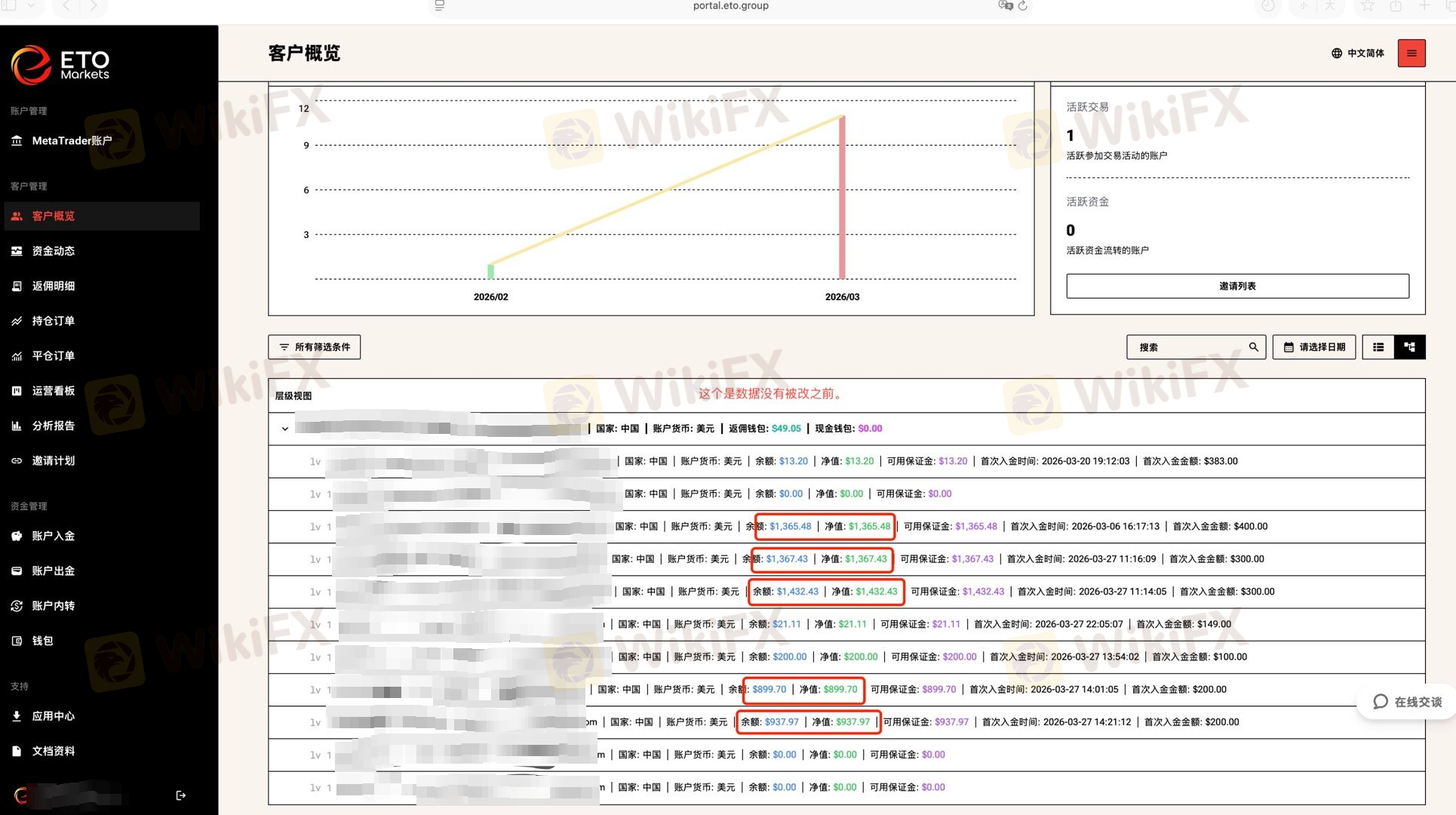The image size is (1456, 815).
Task: Click the 应用中心 download icon
Action: (17, 716)
